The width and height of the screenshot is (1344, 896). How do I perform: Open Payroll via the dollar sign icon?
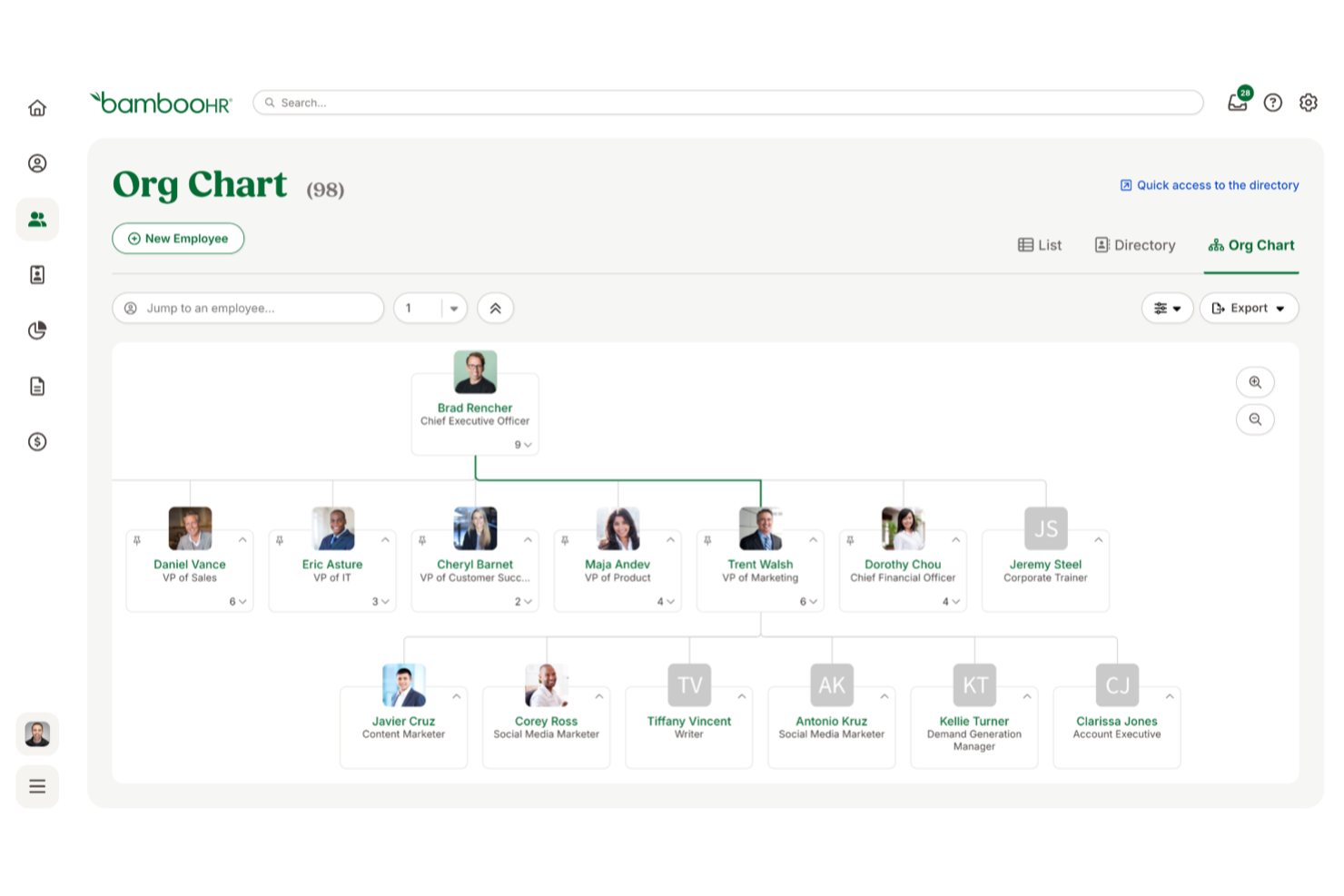(x=37, y=442)
